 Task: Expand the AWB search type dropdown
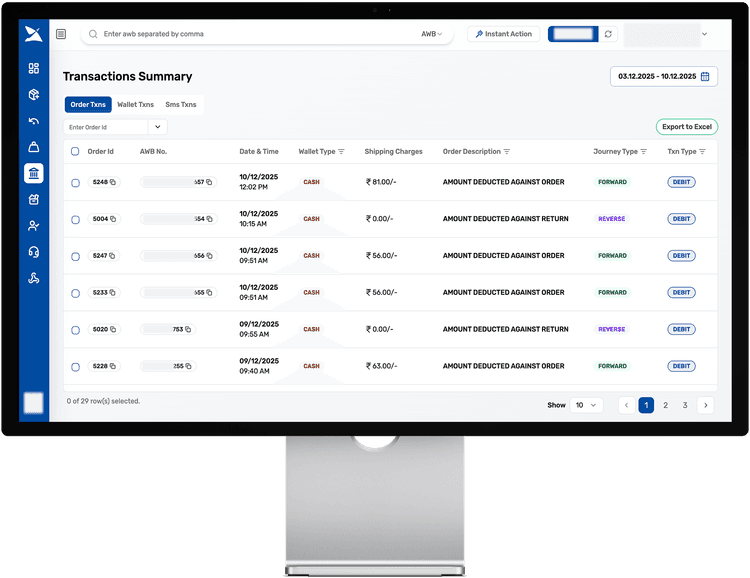432,34
